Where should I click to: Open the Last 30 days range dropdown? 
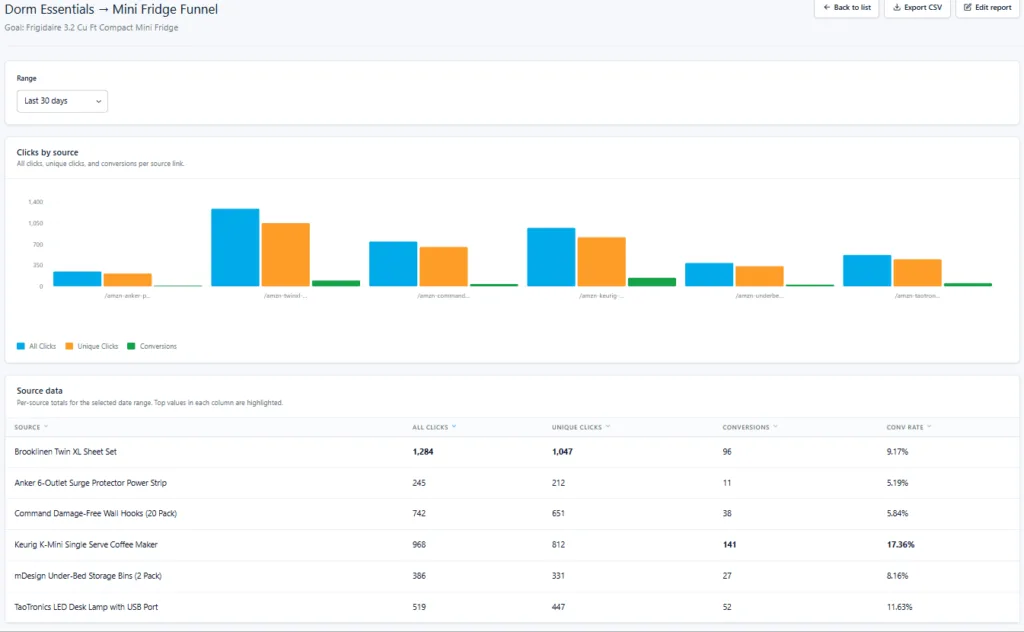[x=62, y=101]
